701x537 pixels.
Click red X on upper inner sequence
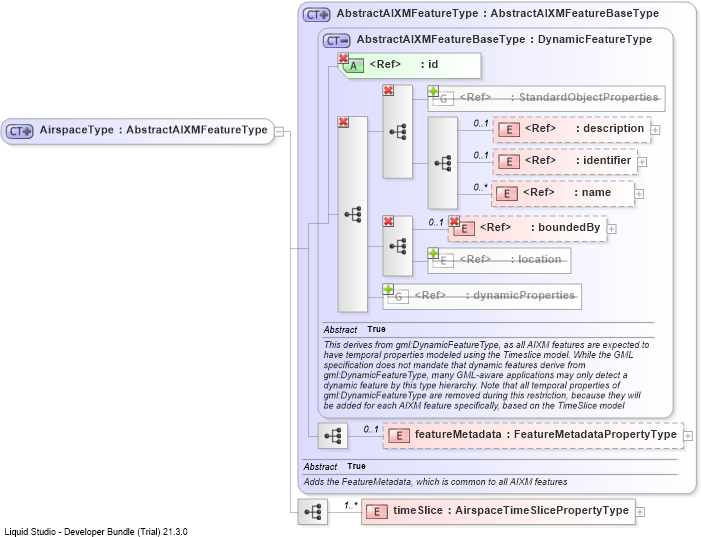point(388,90)
